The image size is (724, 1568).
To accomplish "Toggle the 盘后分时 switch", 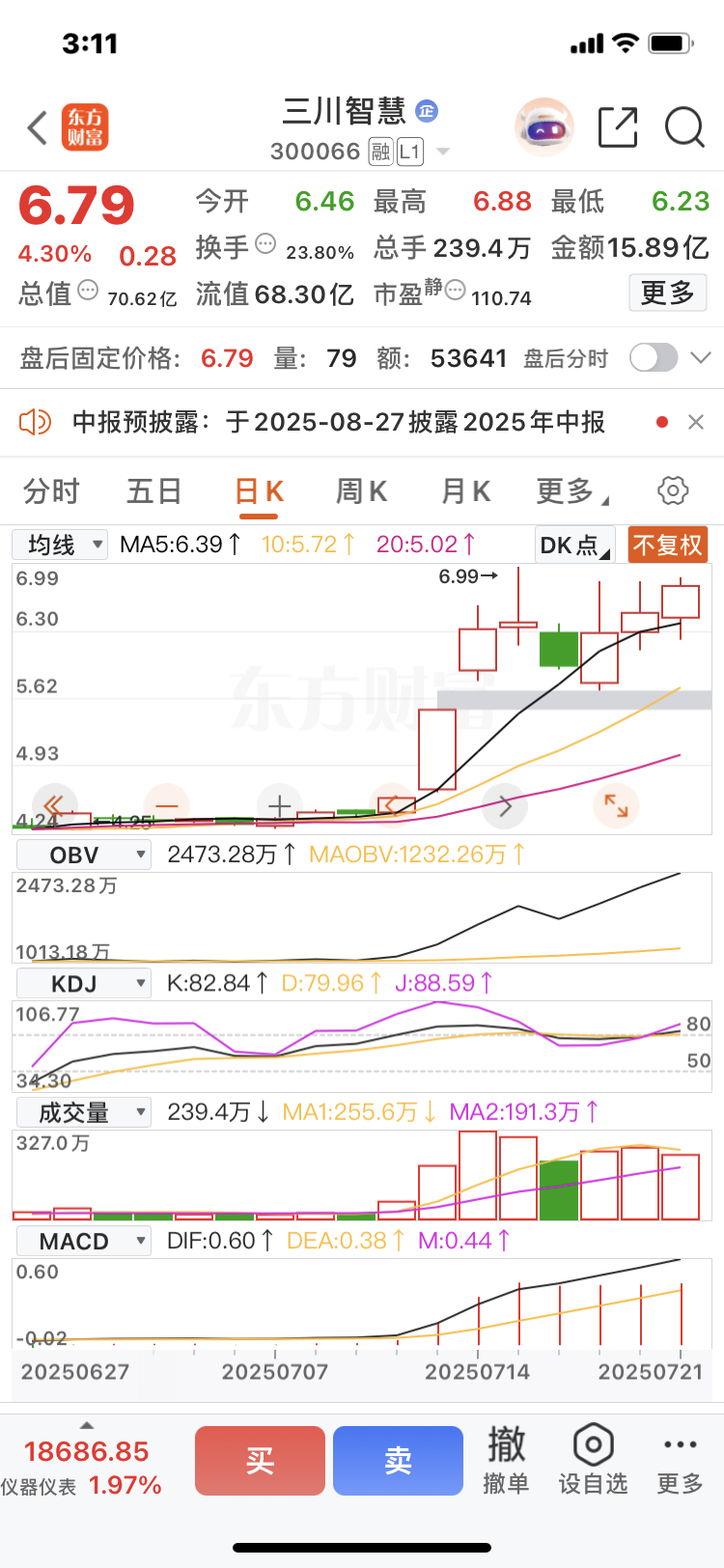I will click(654, 358).
